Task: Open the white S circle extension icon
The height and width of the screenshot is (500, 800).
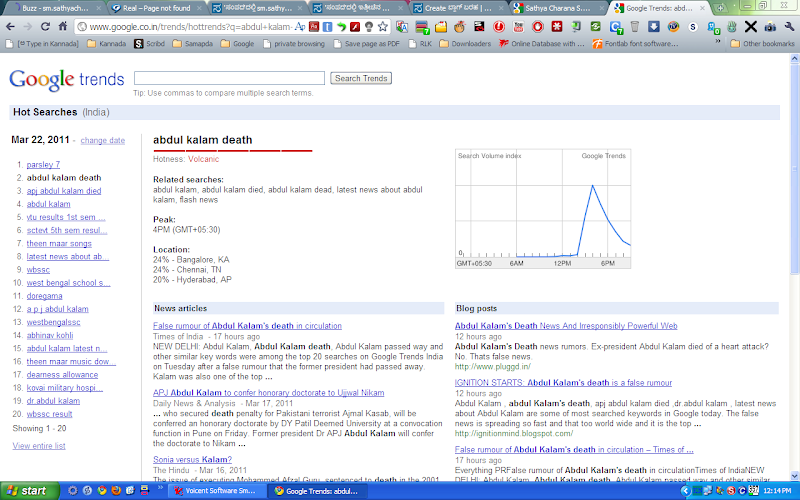Action: tap(692, 27)
